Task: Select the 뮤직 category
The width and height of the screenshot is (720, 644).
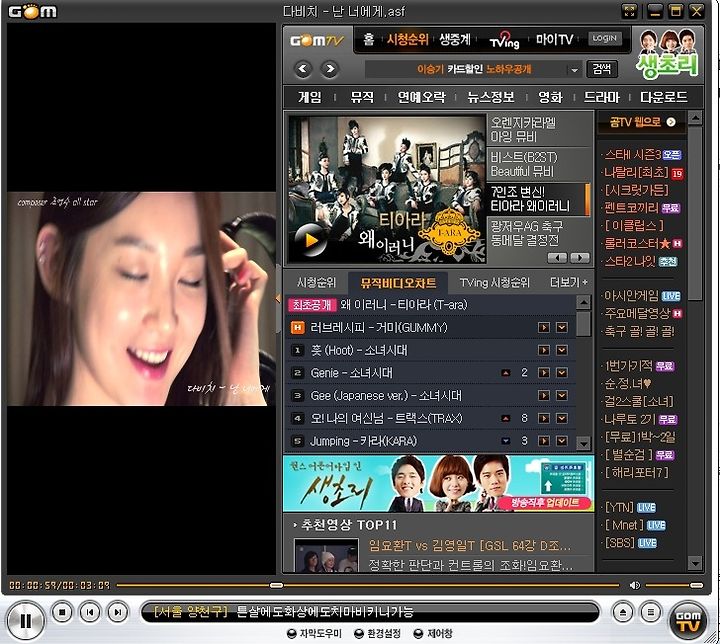Action: click(362, 97)
